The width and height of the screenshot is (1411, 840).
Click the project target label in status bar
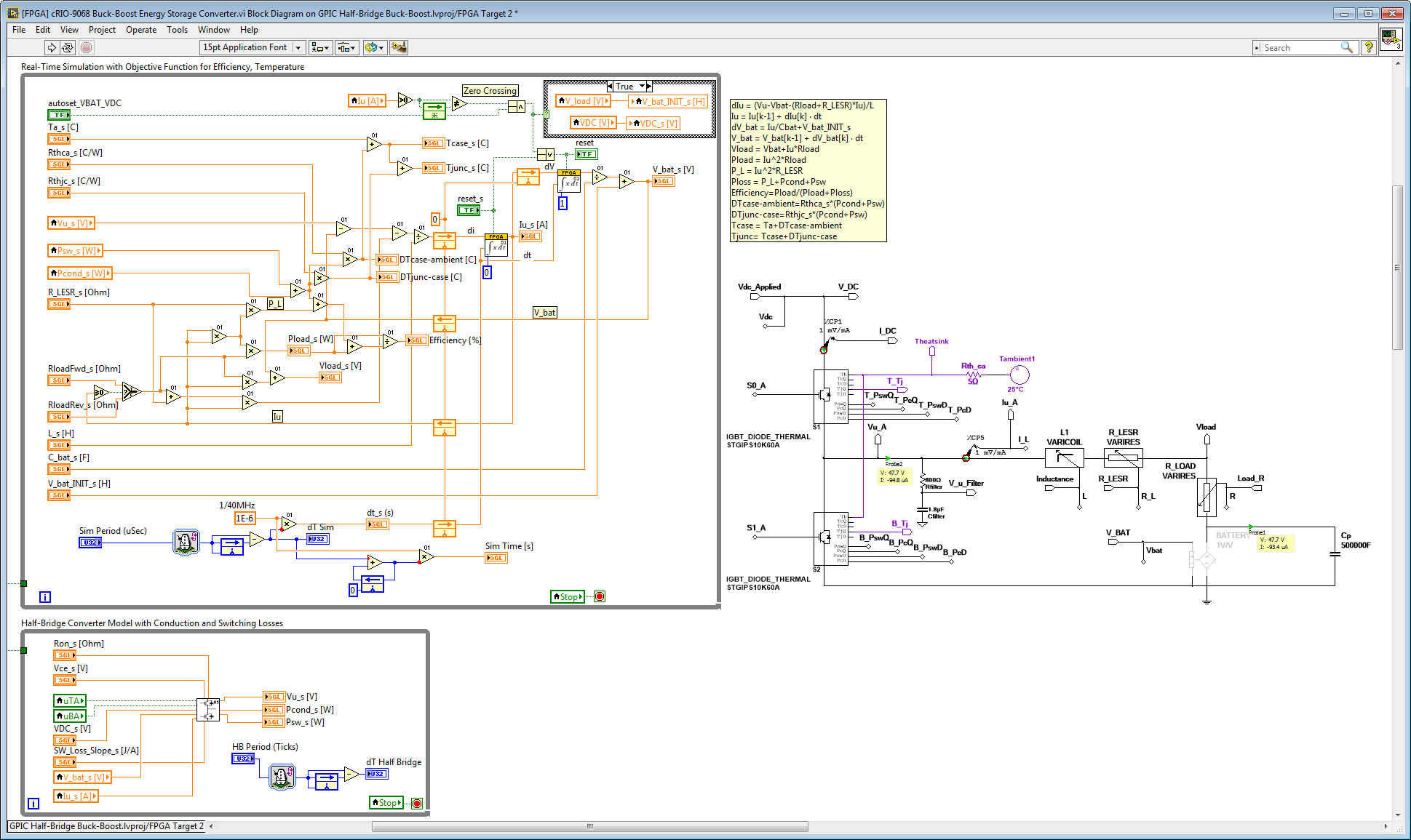point(107,826)
